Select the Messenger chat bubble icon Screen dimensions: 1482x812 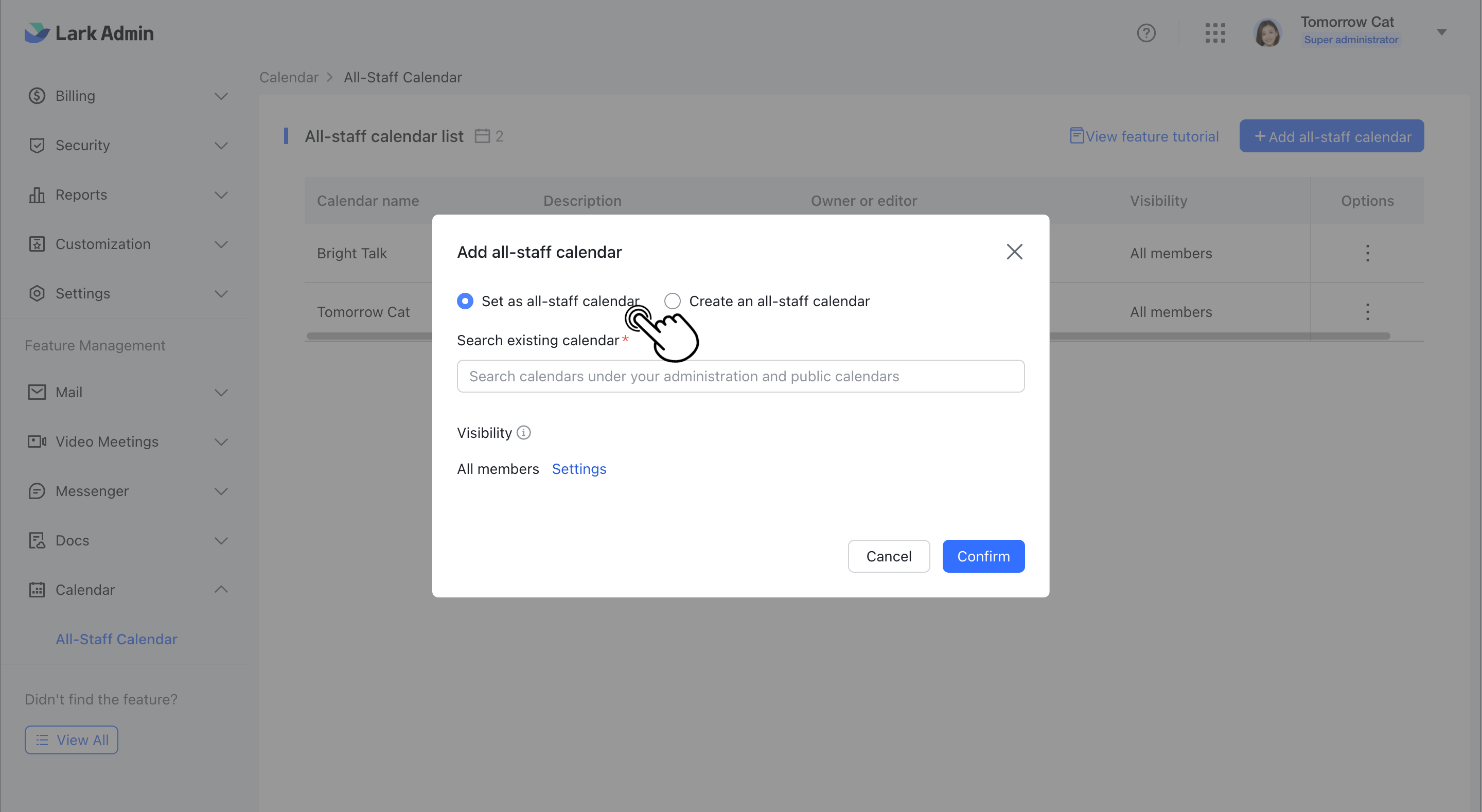pyautogui.click(x=36, y=491)
